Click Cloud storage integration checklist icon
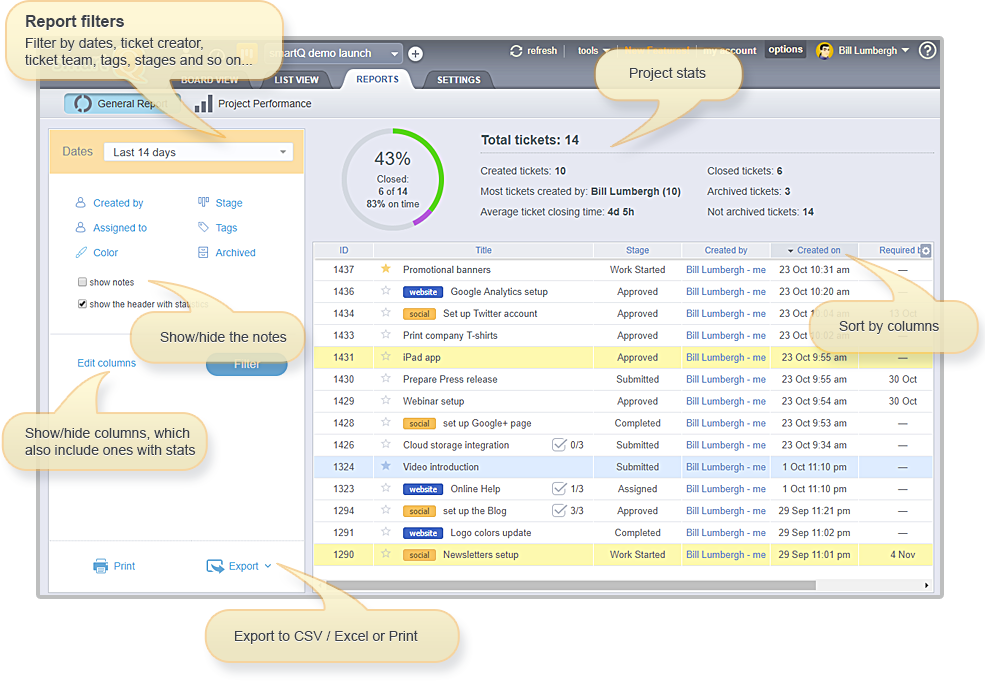 tap(559, 445)
